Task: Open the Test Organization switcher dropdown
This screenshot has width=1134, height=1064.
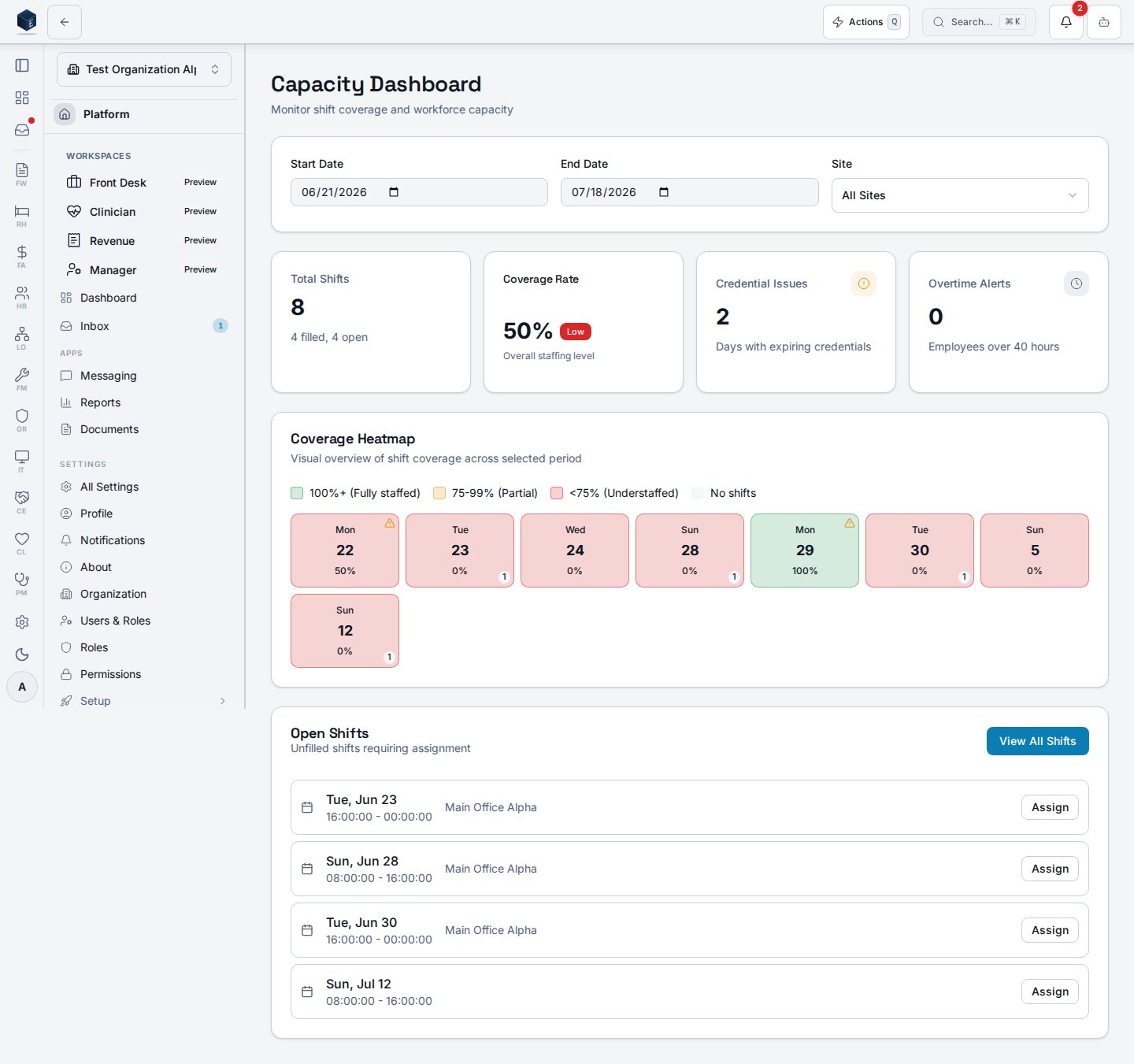Action: (x=144, y=69)
